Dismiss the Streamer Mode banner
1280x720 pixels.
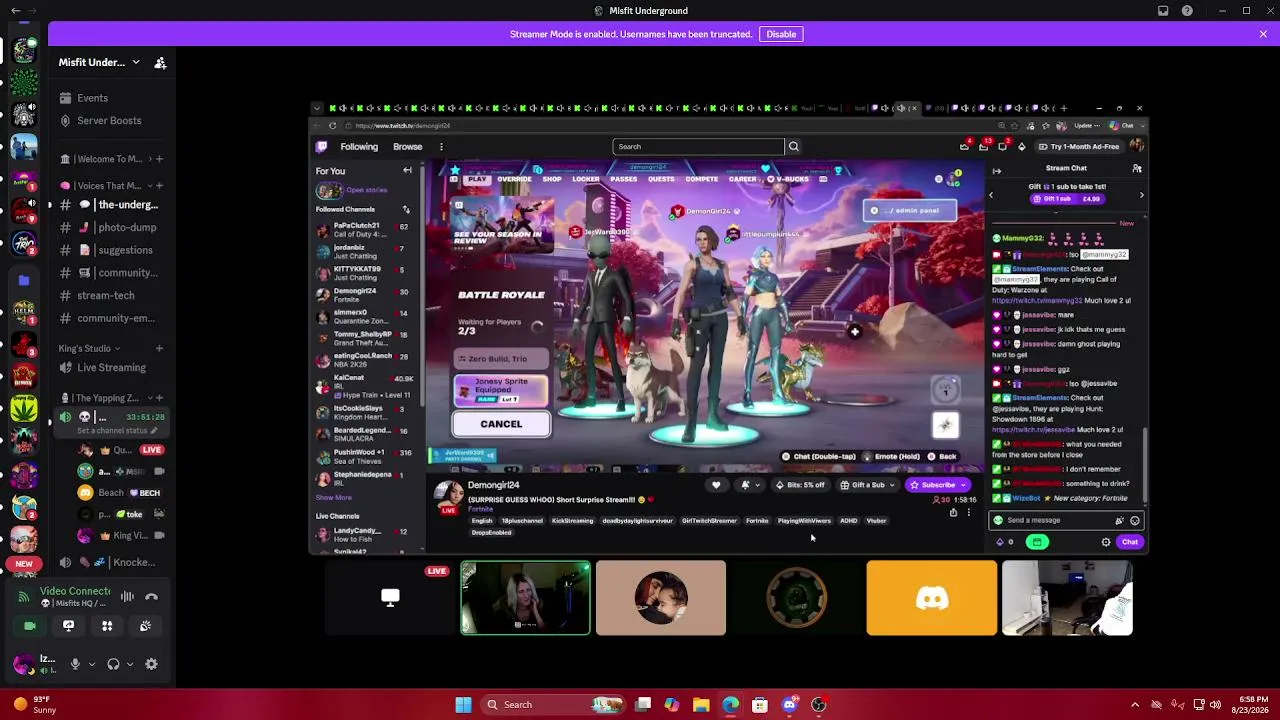pyautogui.click(x=1263, y=34)
